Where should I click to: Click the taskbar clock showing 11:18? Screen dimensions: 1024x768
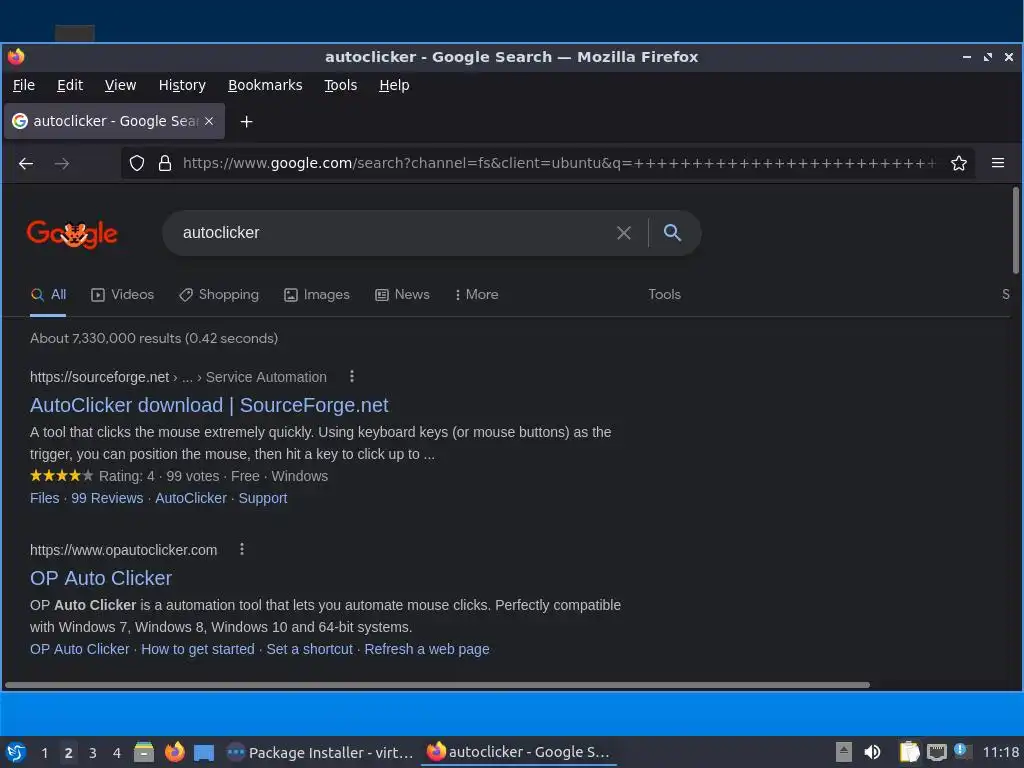point(1001,752)
